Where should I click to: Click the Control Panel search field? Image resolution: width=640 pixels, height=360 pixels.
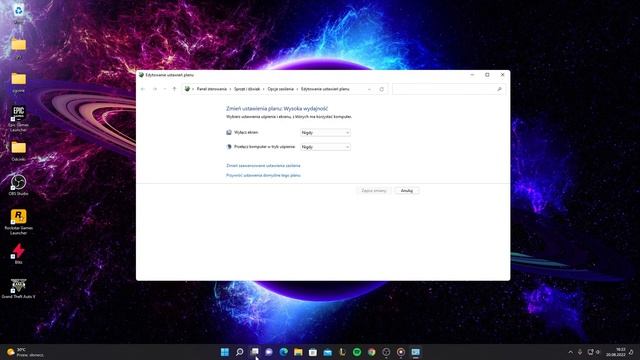(x=449, y=89)
